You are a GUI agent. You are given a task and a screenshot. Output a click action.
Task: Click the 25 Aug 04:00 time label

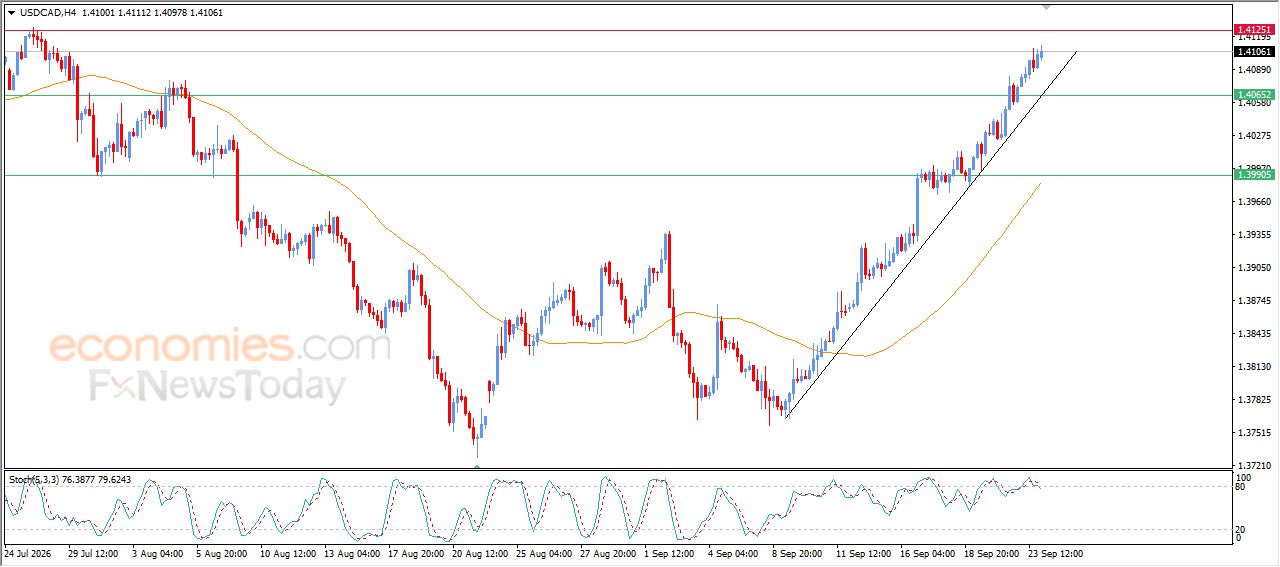[543, 553]
